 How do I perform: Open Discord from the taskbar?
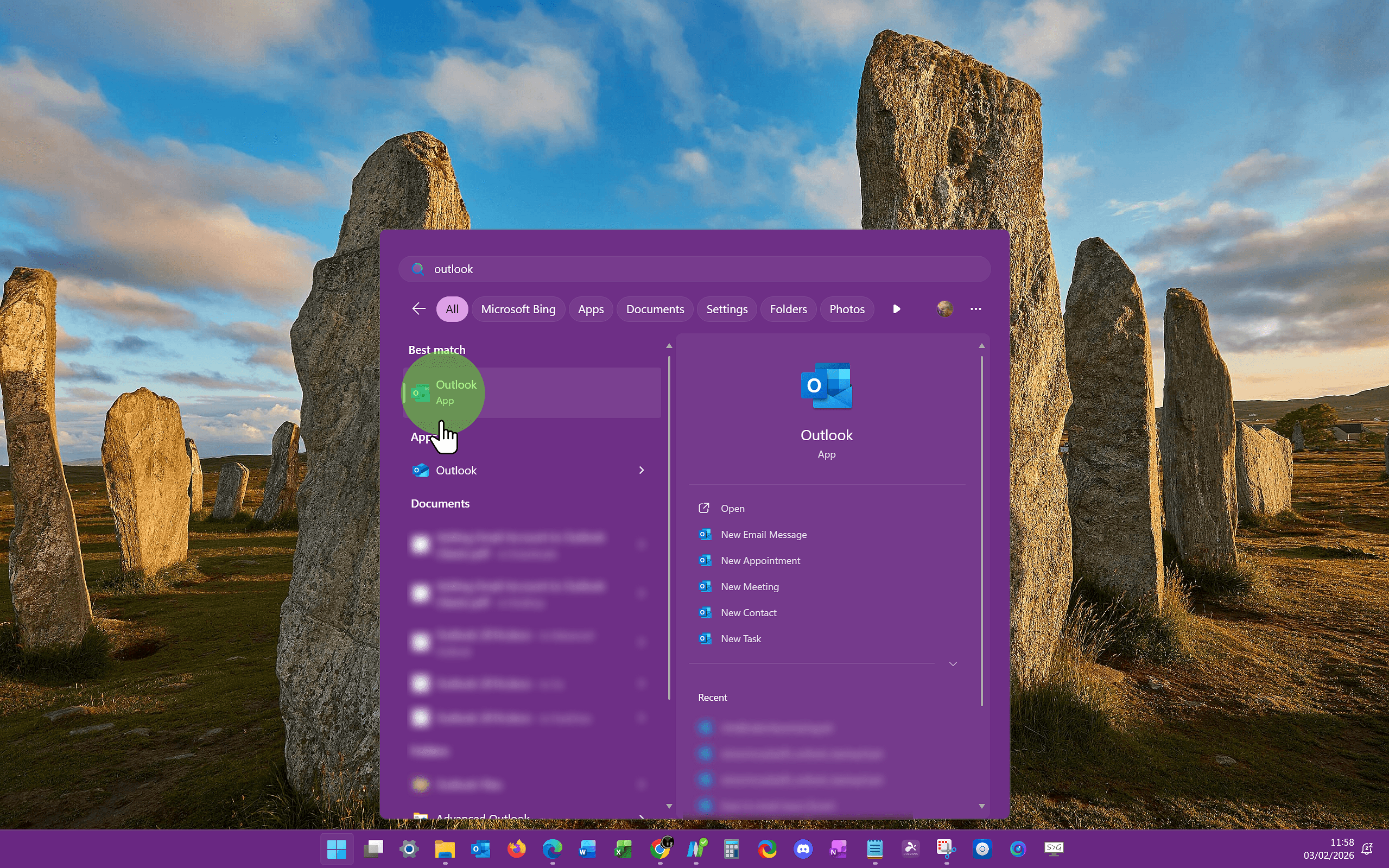point(804,848)
